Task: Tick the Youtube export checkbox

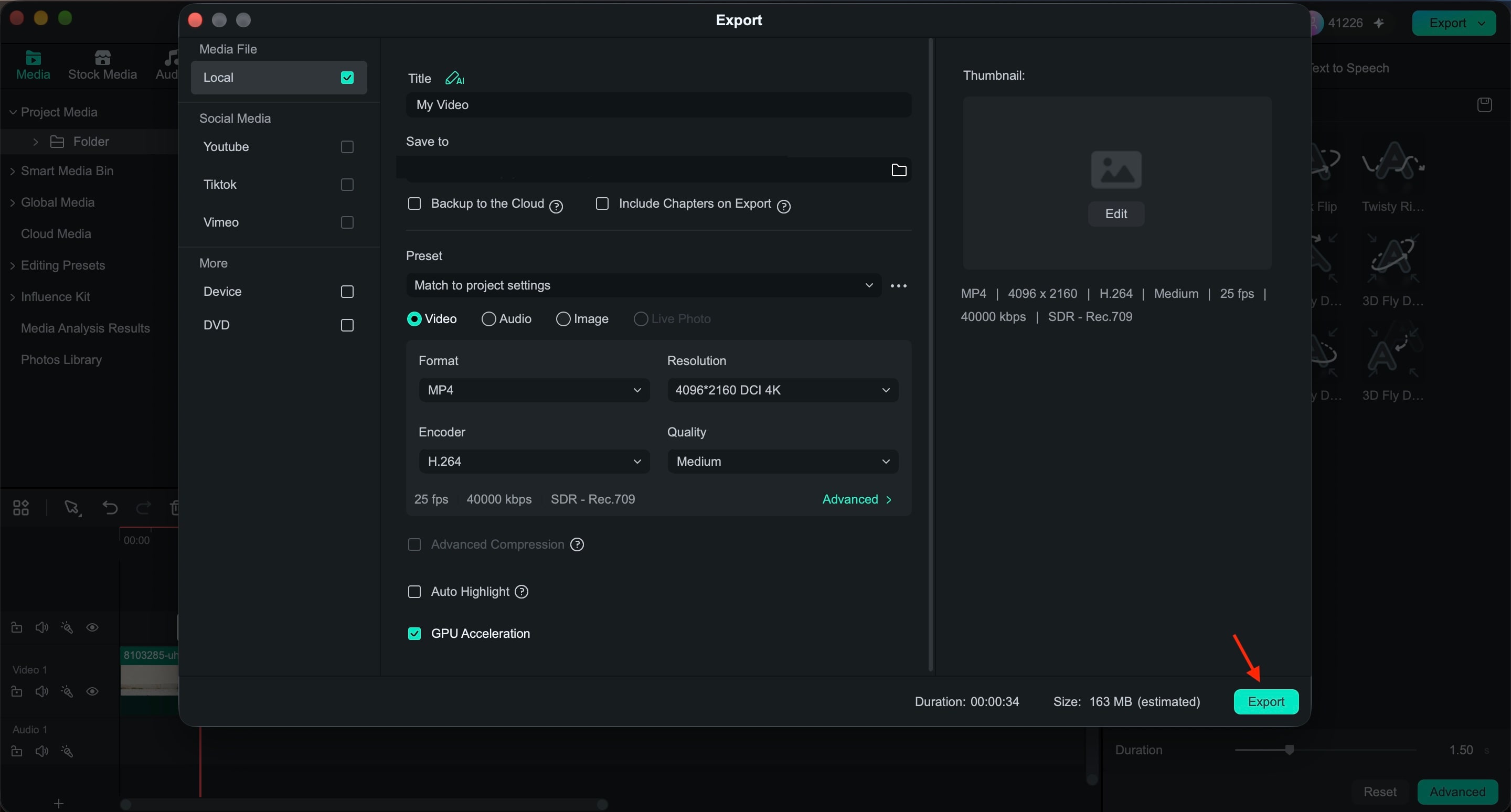Action: [347, 146]
